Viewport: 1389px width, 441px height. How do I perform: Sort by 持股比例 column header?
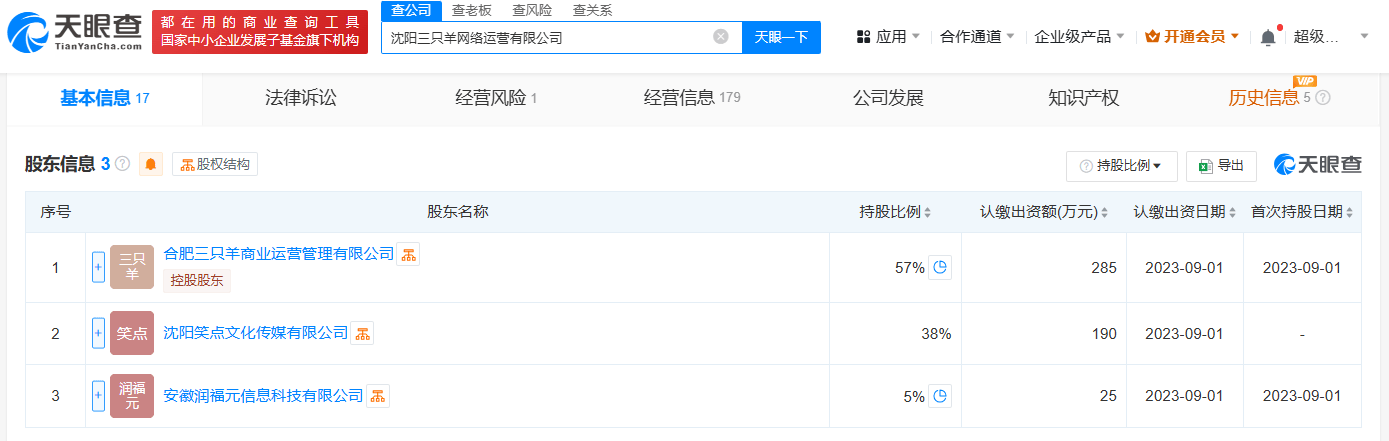tap(895, 212)
